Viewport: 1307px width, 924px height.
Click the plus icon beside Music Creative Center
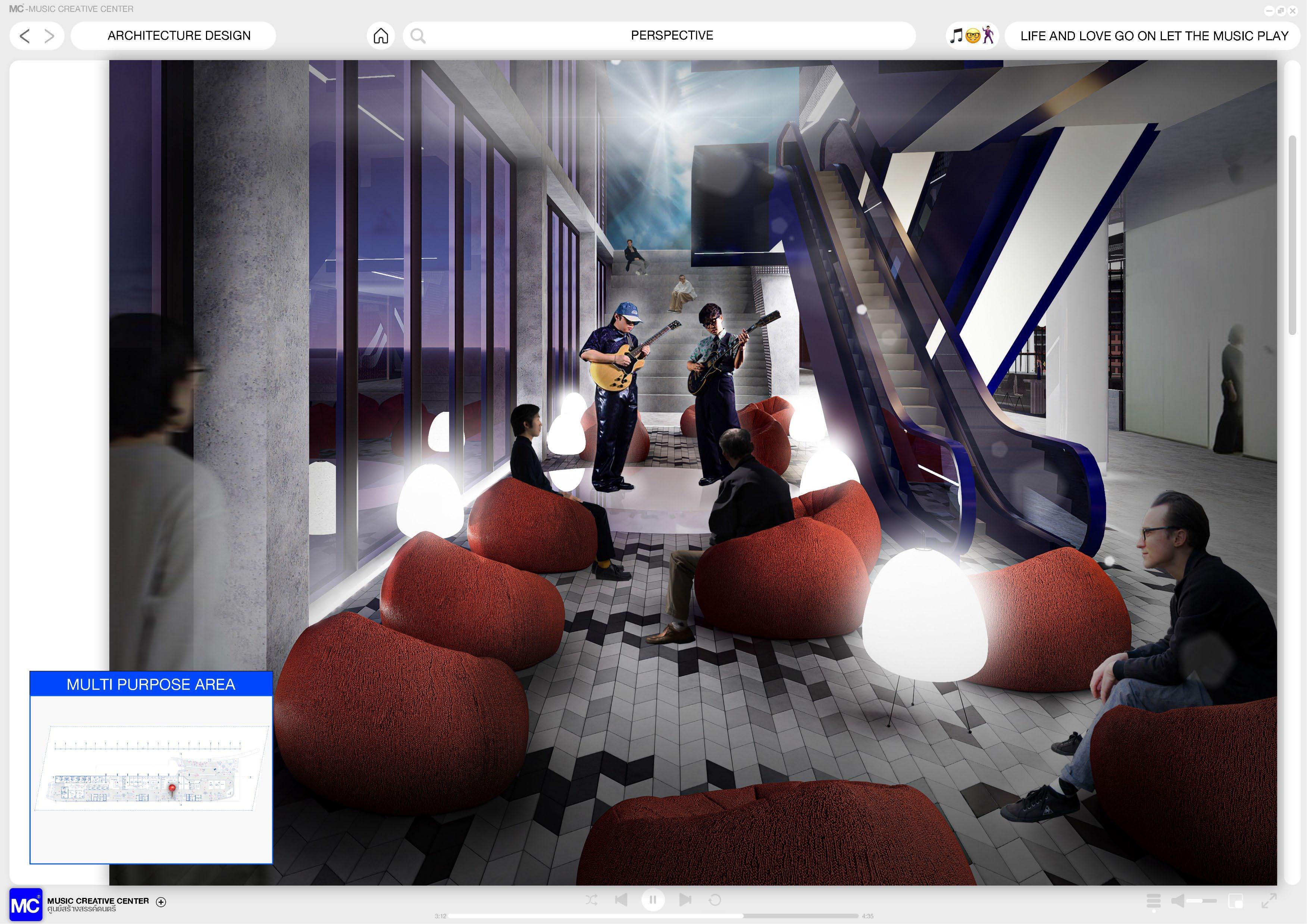161,902
